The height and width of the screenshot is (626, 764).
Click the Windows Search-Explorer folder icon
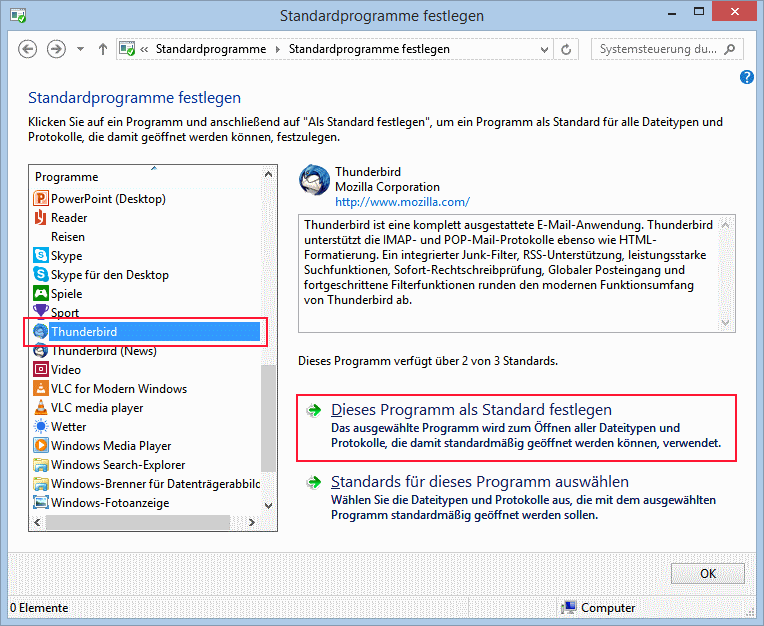[x=40, y=465]
